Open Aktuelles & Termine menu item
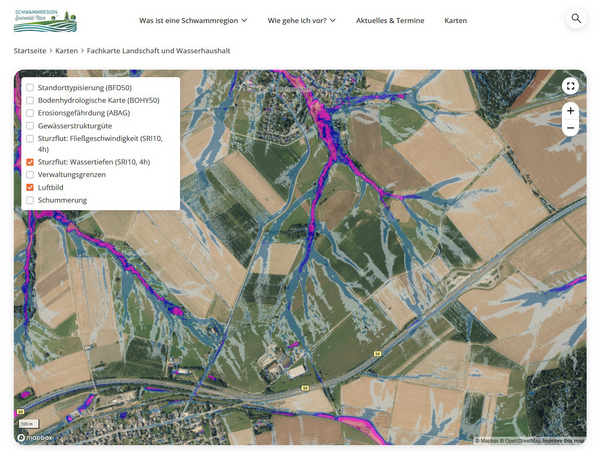The height and width of the screenshot is (451, 600). click(390, 21)
